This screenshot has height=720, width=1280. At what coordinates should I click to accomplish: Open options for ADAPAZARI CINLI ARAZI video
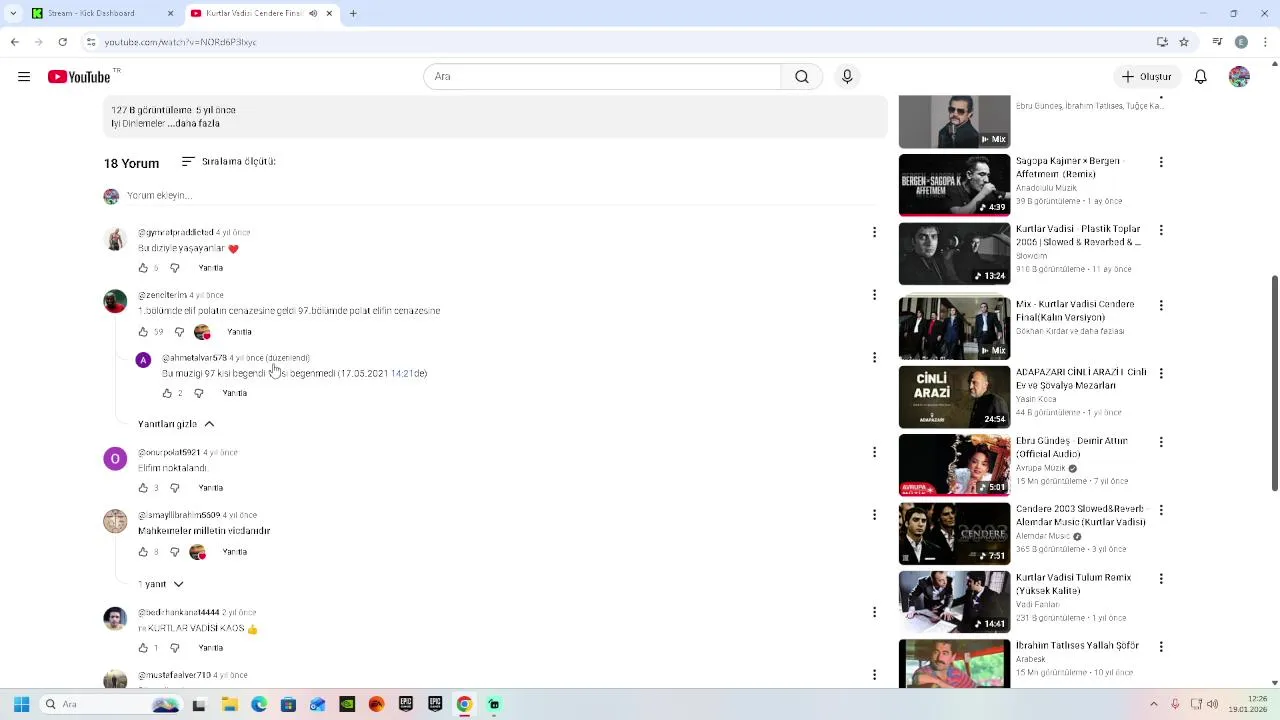pos(1161,373)
